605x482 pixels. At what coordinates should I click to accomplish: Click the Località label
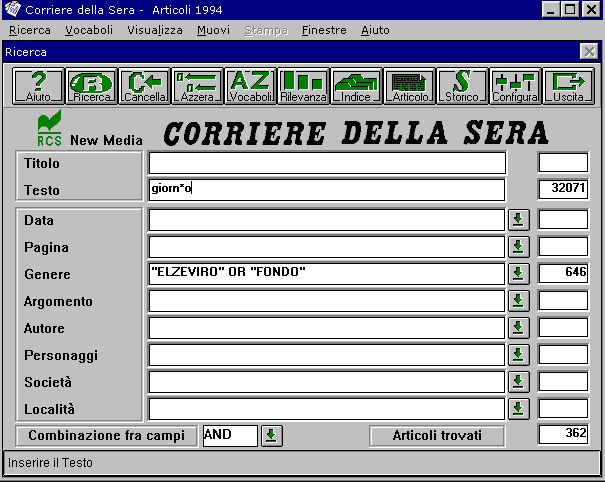pyautogui.click(x=49, y=409)
